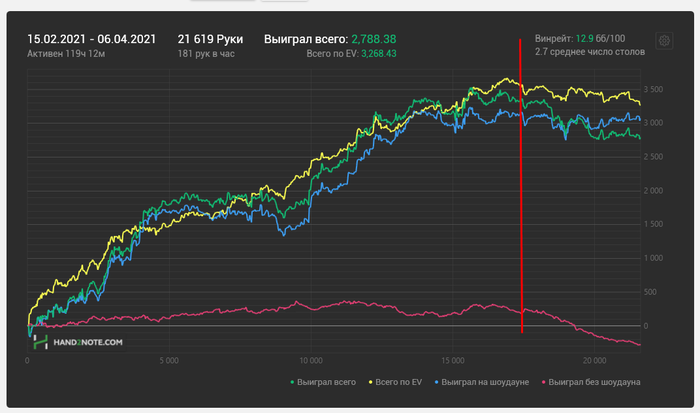Click the 10 000 x-axis label

[x=311, y=360]
